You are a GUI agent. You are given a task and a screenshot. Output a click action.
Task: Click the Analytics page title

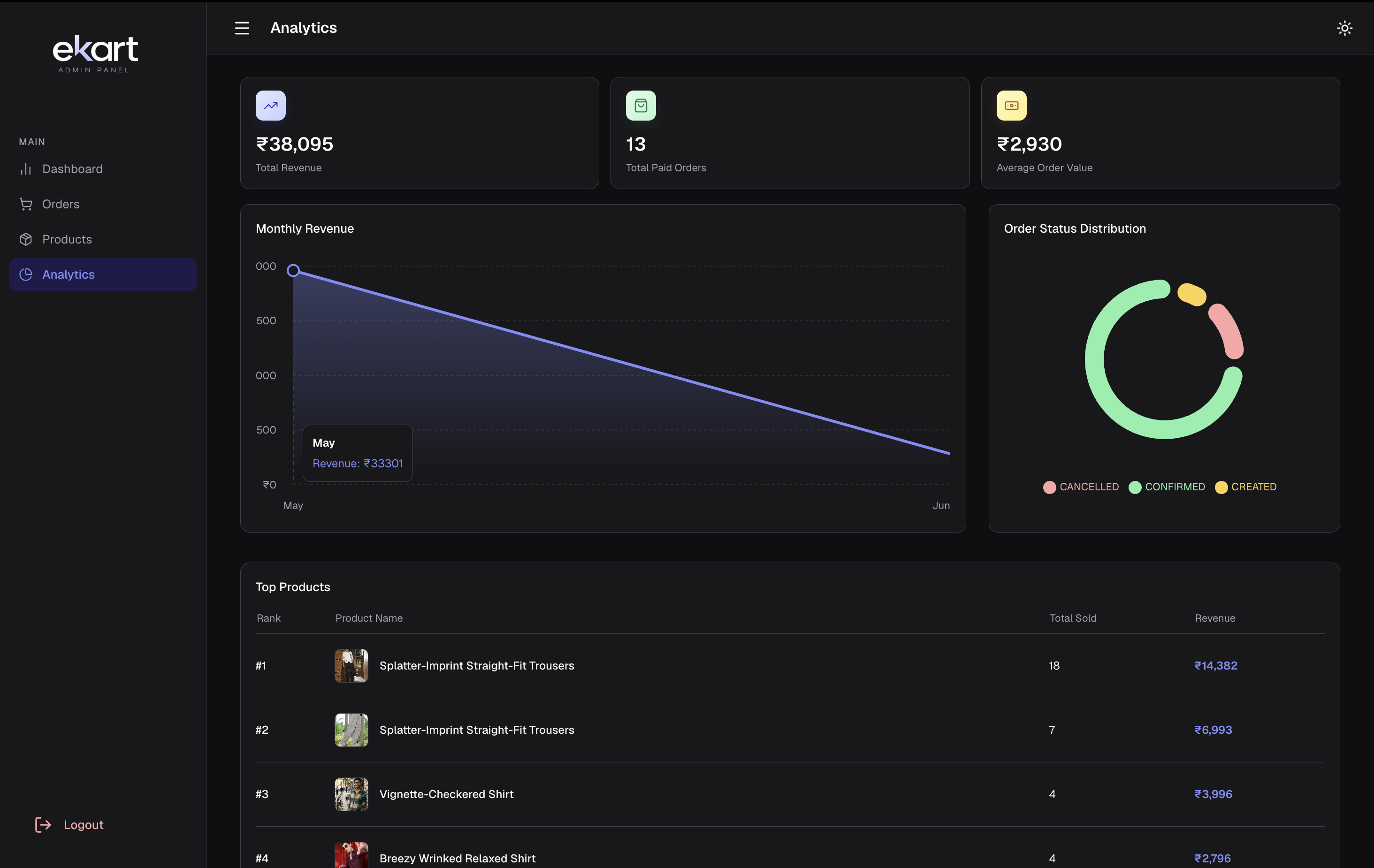click(x=304, y=28)
